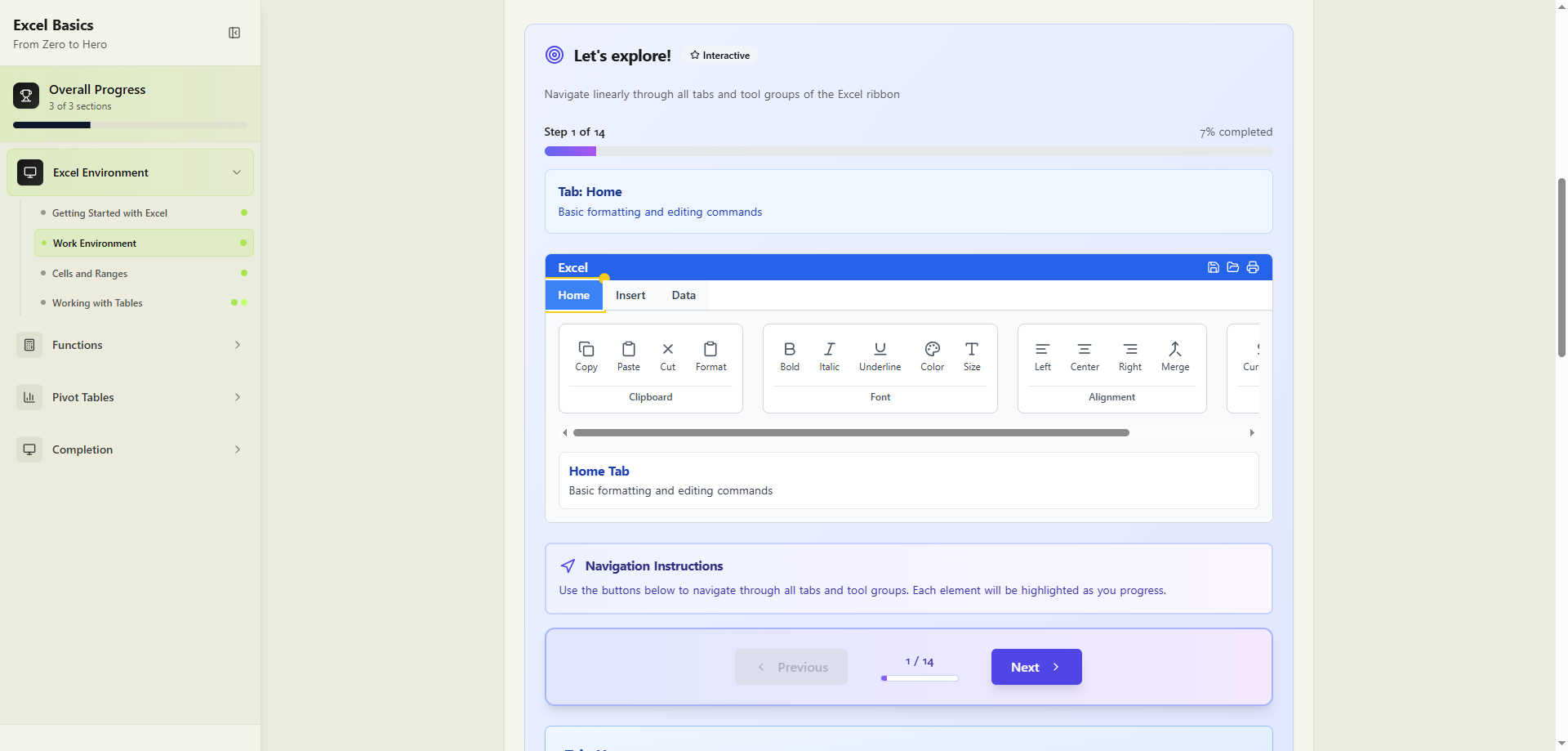This screenshot has height=751, width=1568.
Task: Click the Next button
Action: coord(1036,667)
